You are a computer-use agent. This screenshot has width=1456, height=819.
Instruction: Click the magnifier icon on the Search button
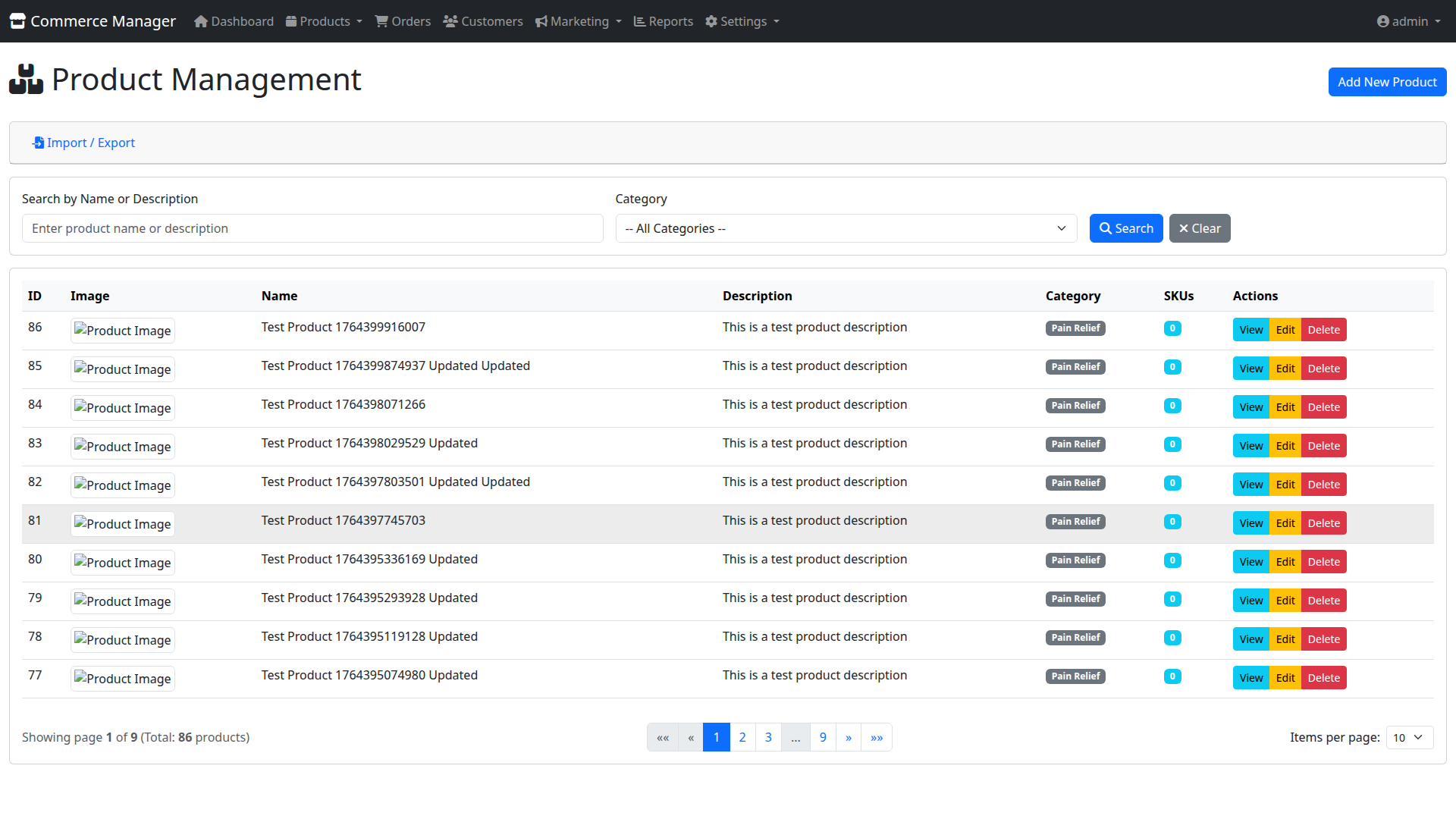point(1108,228)
